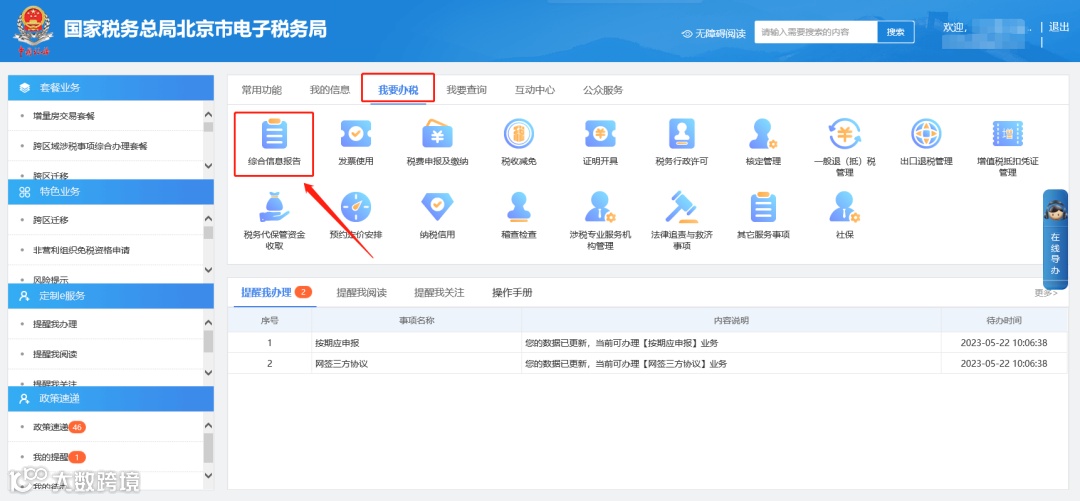Switch to the 提醒我关注 tab above table
This screenshot has height=501, width=1080.
tap(439, 292)
